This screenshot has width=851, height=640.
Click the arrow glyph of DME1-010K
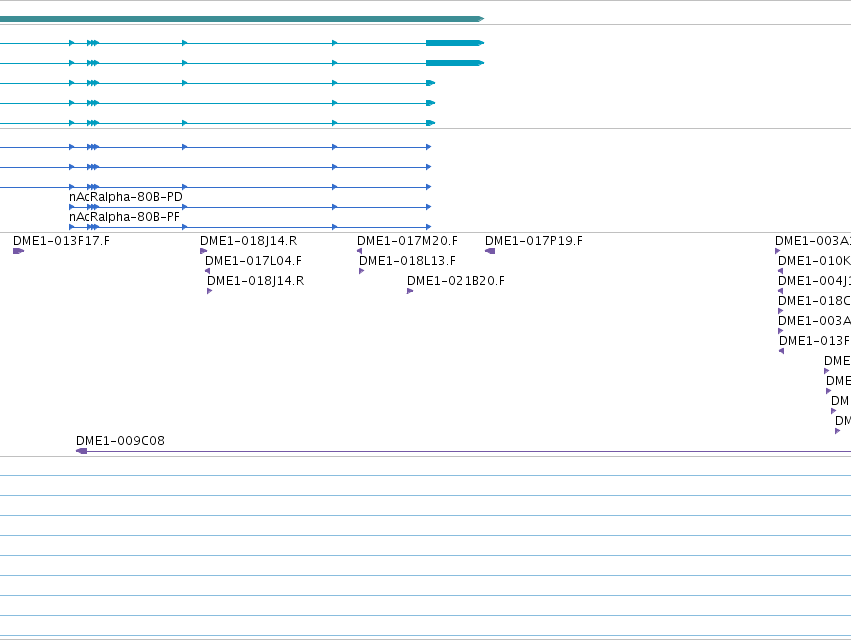click(780, 271)
